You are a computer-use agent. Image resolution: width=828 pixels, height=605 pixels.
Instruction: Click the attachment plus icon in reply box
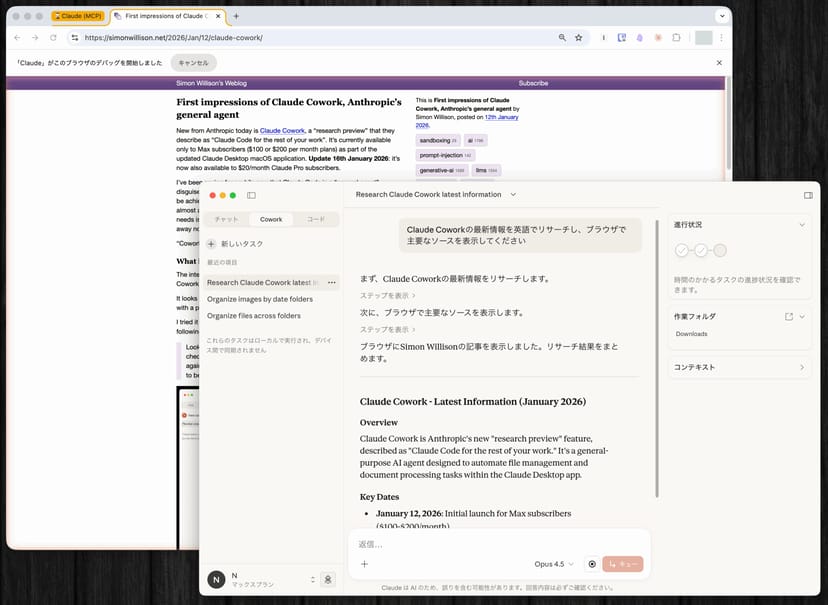point(364,564)
